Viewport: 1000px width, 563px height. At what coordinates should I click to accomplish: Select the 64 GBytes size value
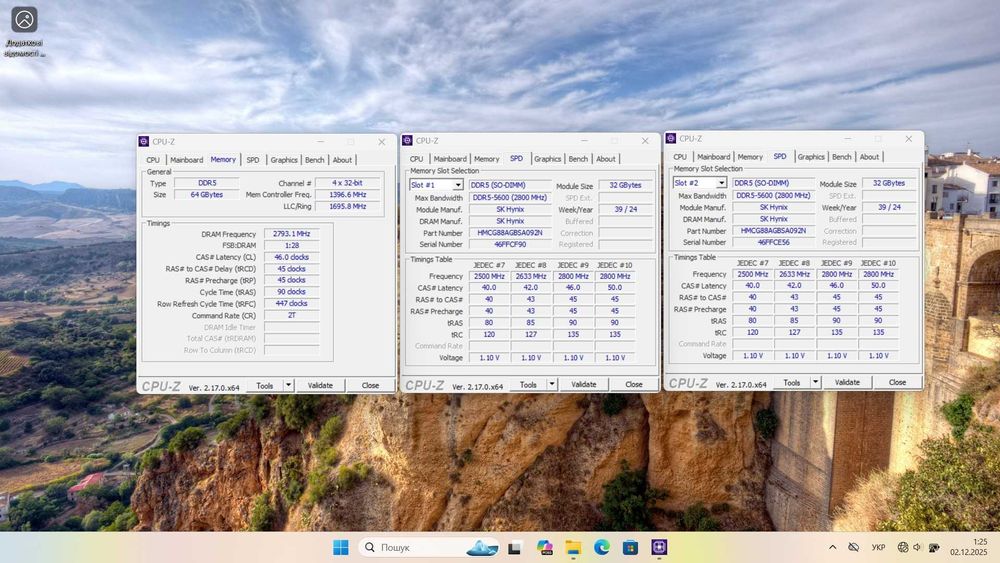click(x=207, y=194)
